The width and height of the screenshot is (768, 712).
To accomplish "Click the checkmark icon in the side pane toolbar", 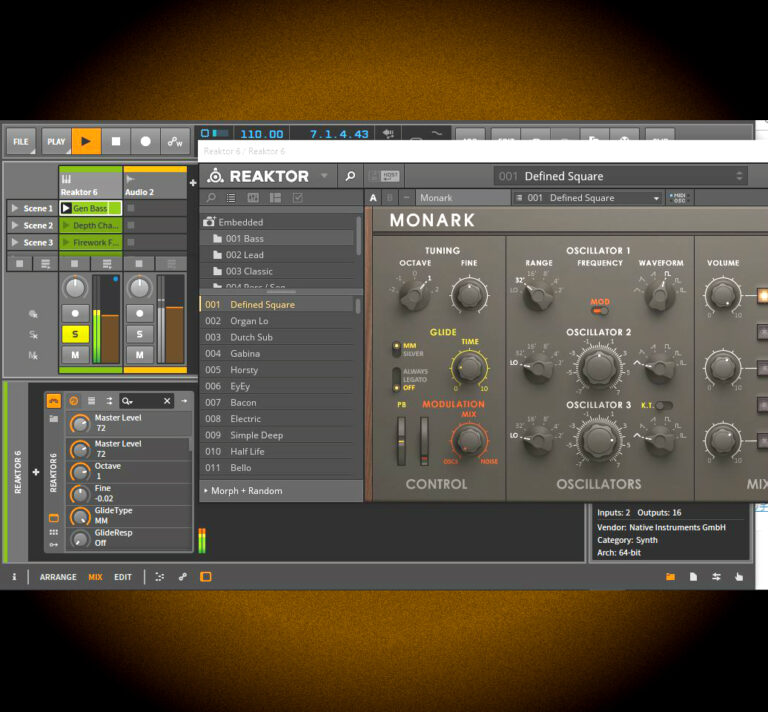I will click(x=298, y=198).
